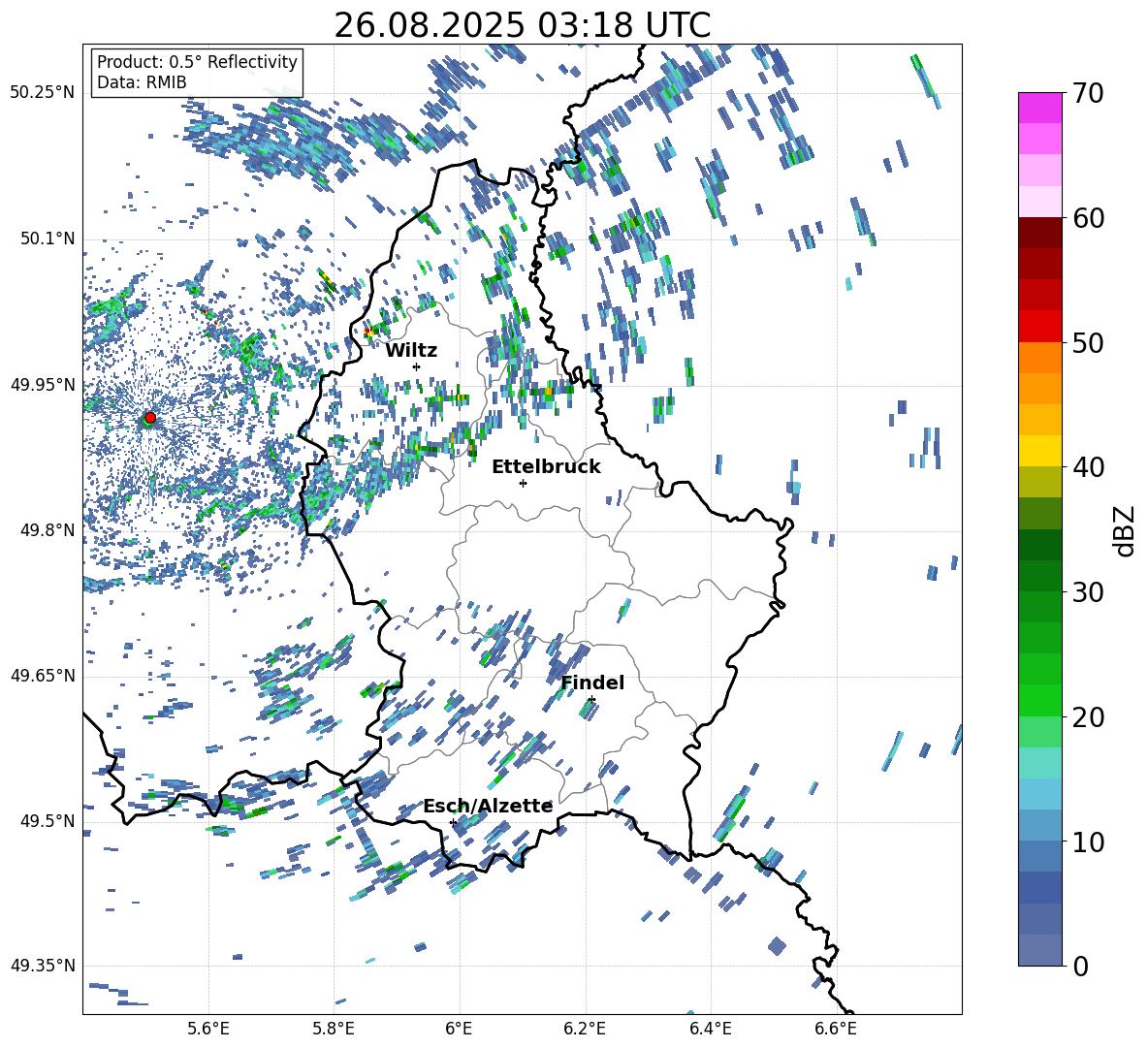Click the 20 tick on colorbar

pos(1087,716)
